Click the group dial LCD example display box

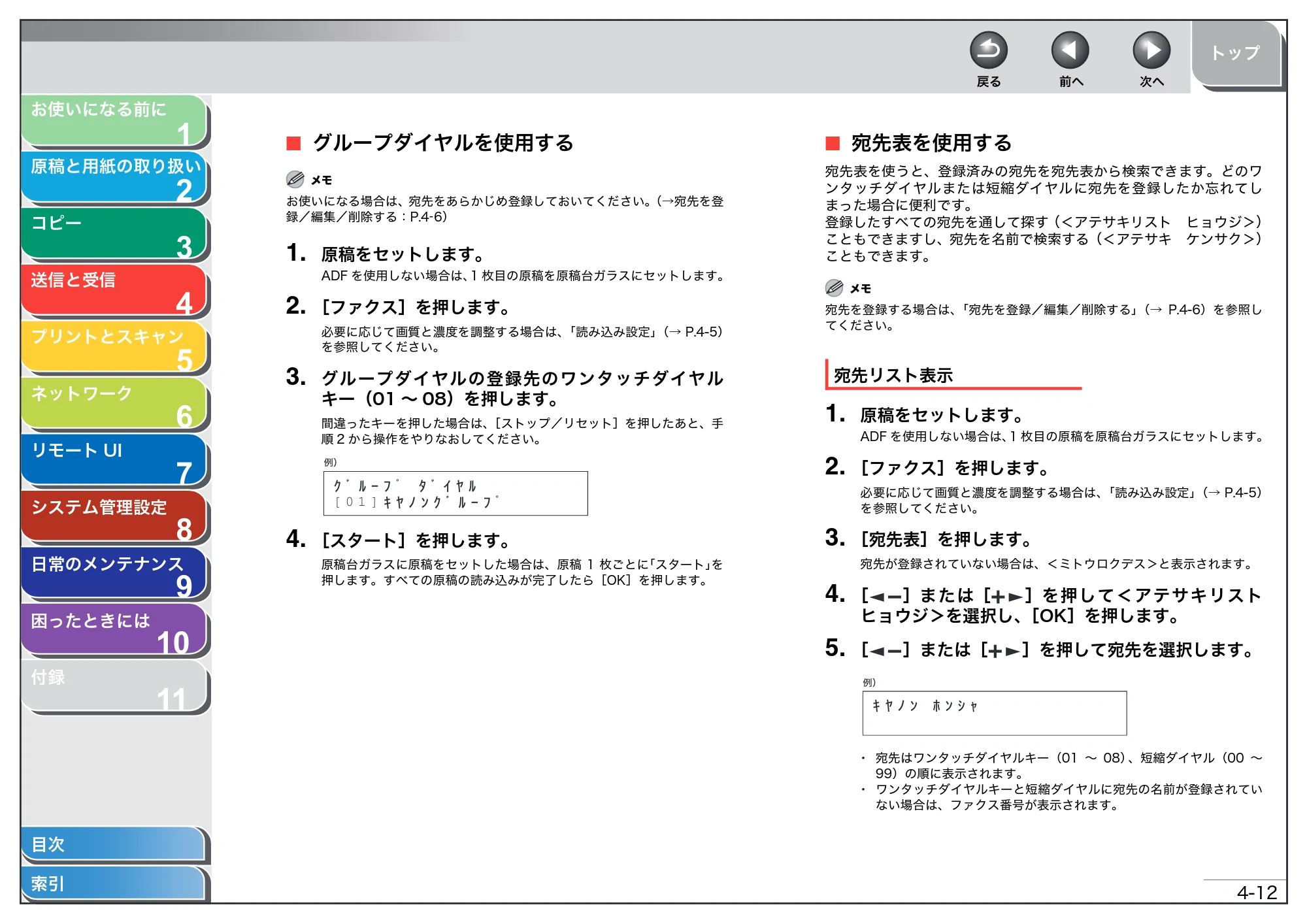coord(455,493)
